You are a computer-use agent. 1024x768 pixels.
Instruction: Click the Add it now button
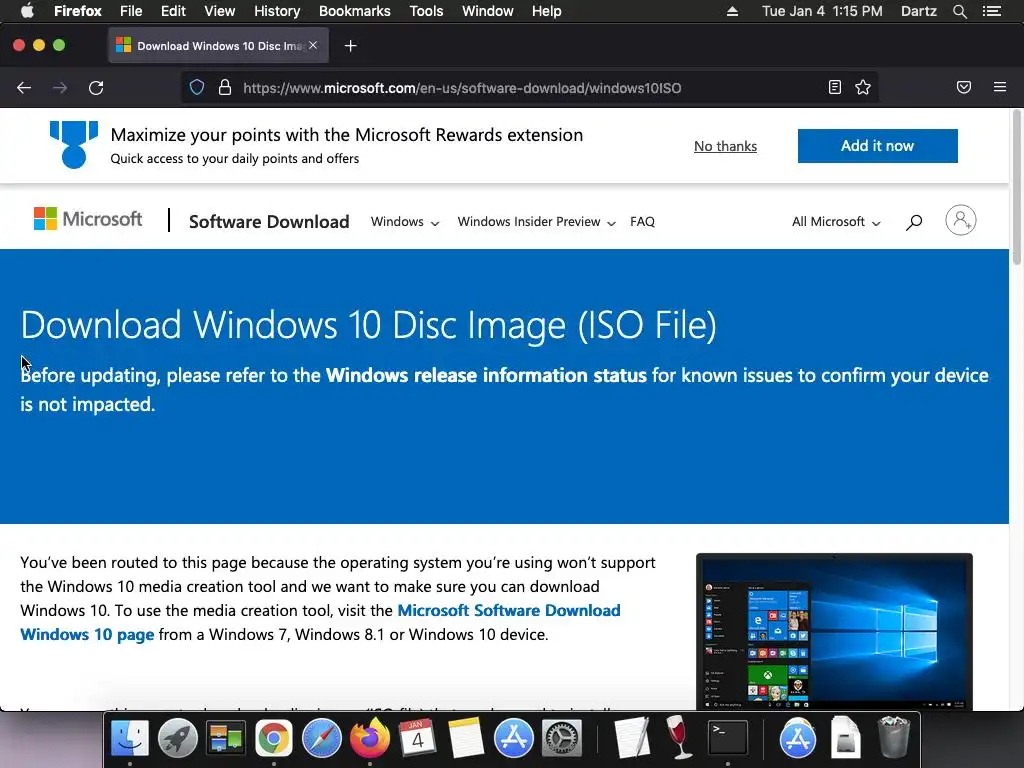tap(877, 146)
